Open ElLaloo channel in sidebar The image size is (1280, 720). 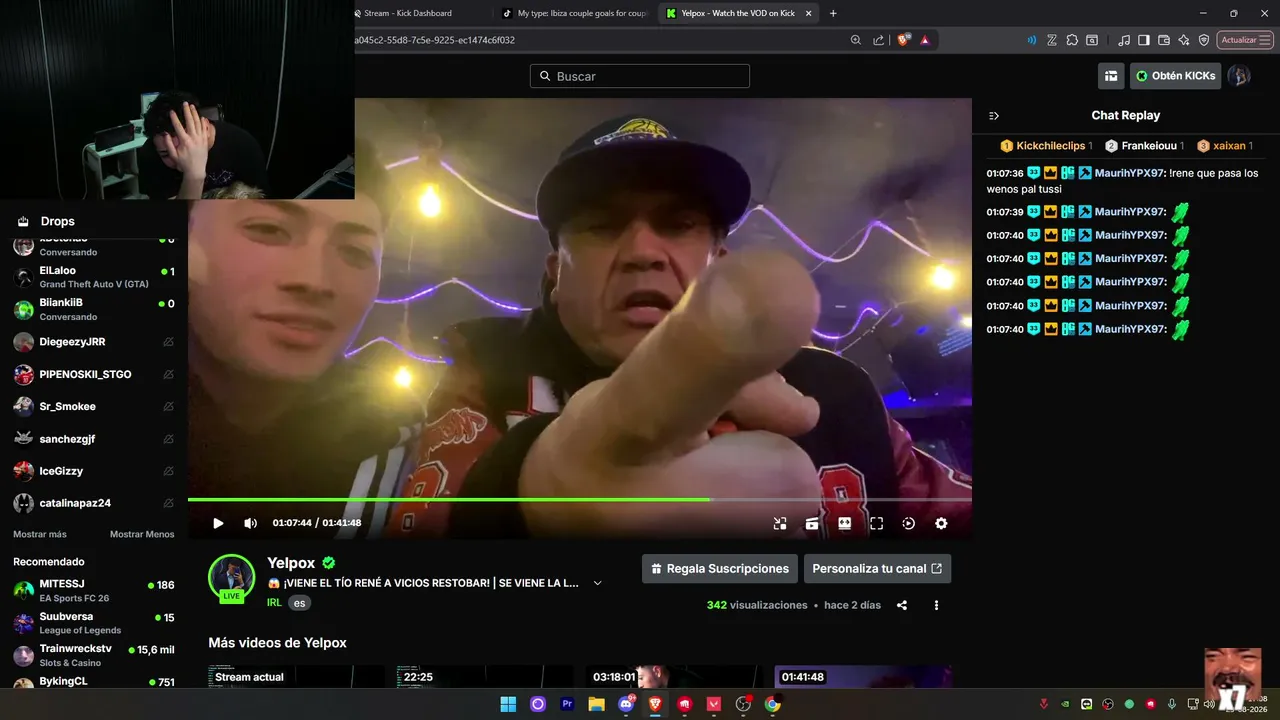click(x=94, y=277)
